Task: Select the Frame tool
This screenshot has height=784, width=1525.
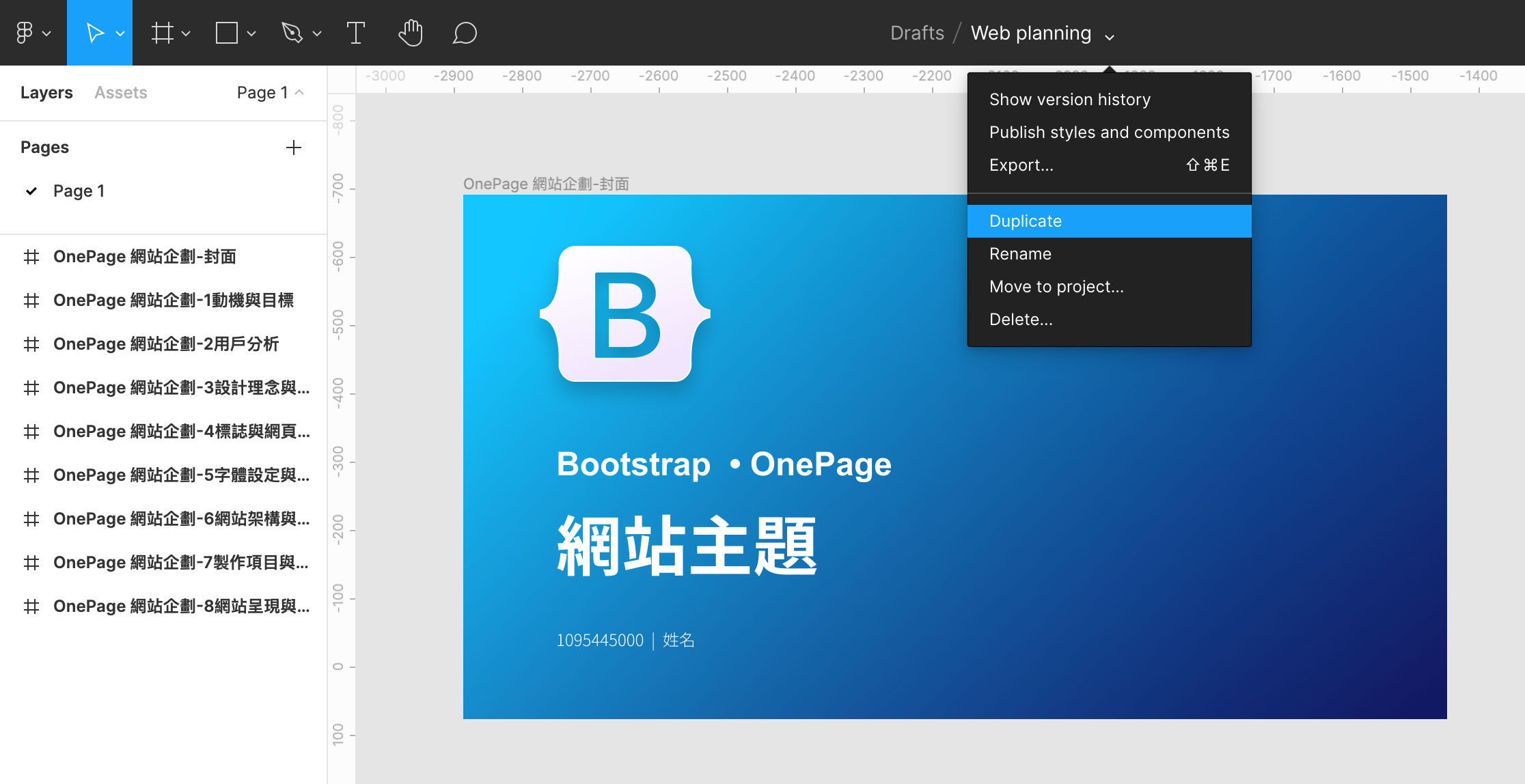Action: click(163, 33)
